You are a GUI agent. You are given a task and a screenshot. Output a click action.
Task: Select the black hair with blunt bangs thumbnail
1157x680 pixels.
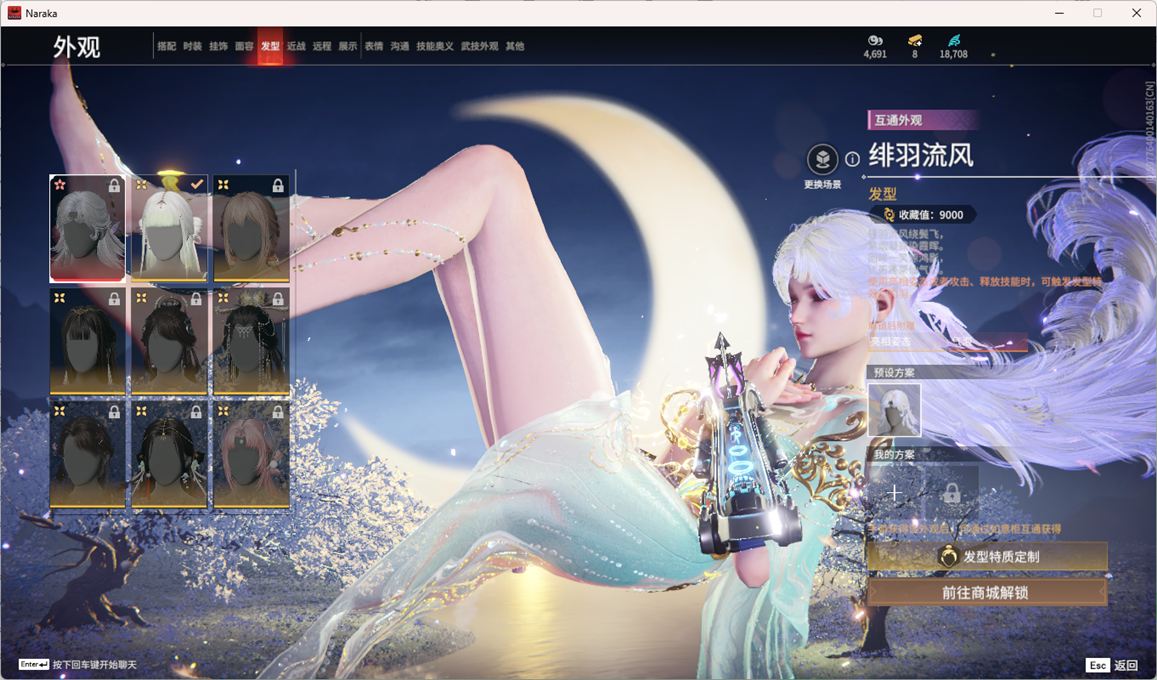click(87, 341)
